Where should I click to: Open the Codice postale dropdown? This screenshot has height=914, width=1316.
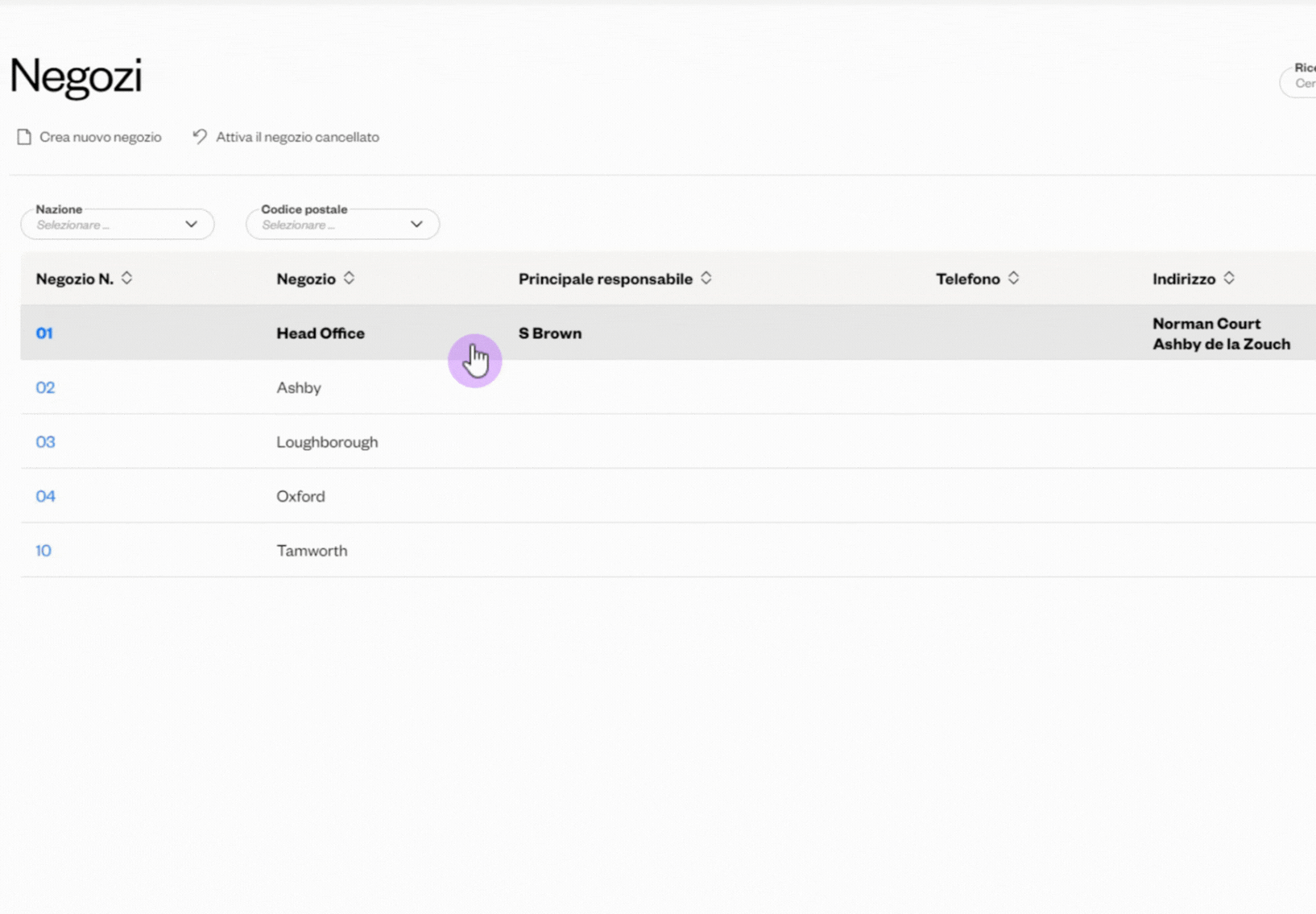click(x=341, y=224)
